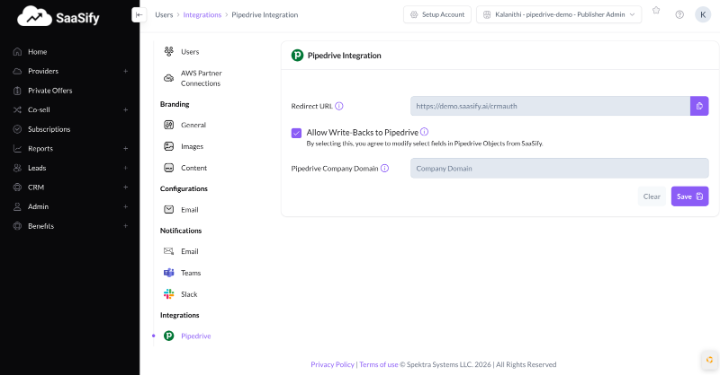
Task: Open General branding settings
Action: (193, 125)
